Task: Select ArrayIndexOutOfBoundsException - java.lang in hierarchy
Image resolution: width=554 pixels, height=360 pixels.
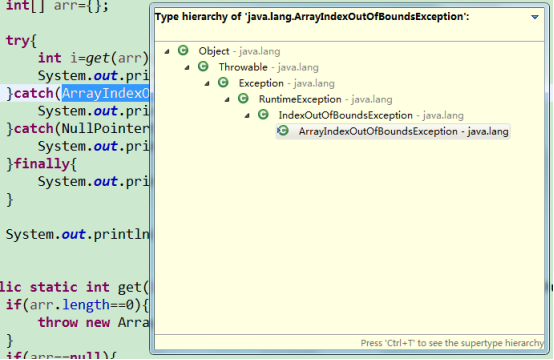Action: click(x=403, y=131)
